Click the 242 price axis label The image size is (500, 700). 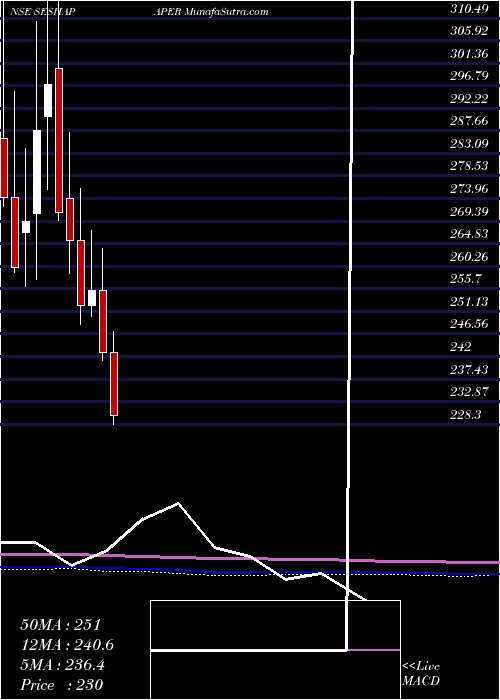460,347
